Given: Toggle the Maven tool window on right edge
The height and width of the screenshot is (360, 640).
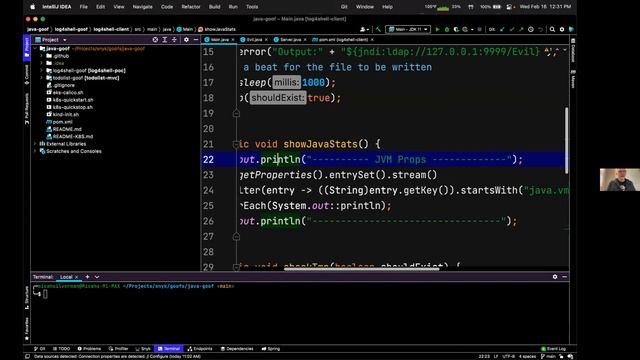Looking at the screenshot, I should pyautogui.click(x=573, y=79).
